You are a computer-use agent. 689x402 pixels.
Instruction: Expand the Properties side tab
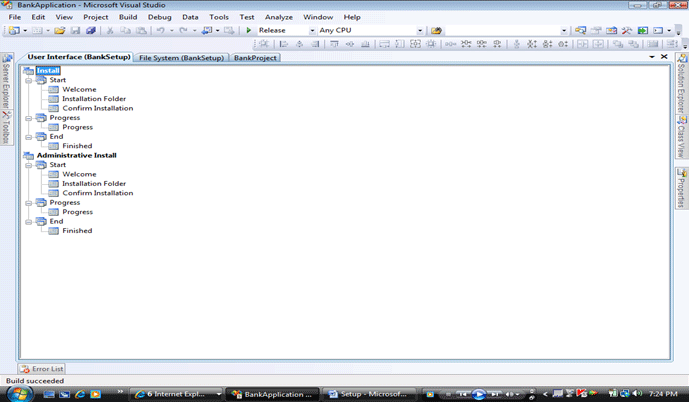point(682,188)
